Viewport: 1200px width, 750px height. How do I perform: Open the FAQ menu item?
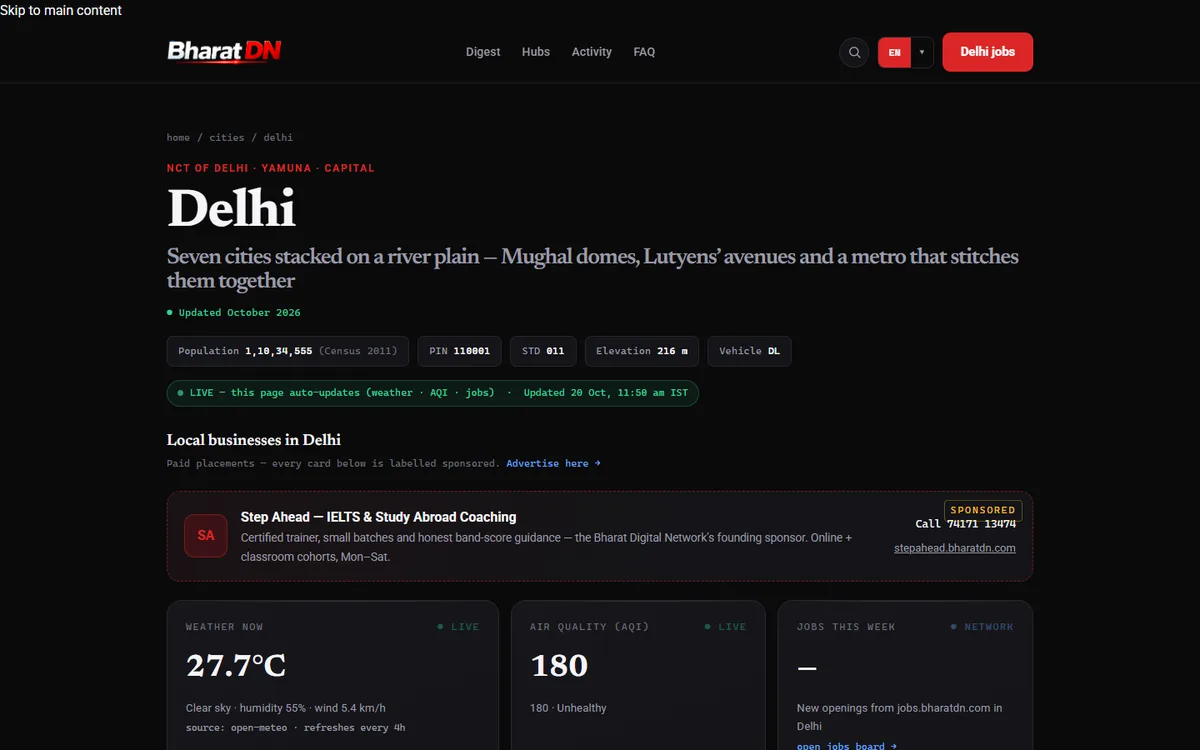pyautogui.click(x=644, y=52)
